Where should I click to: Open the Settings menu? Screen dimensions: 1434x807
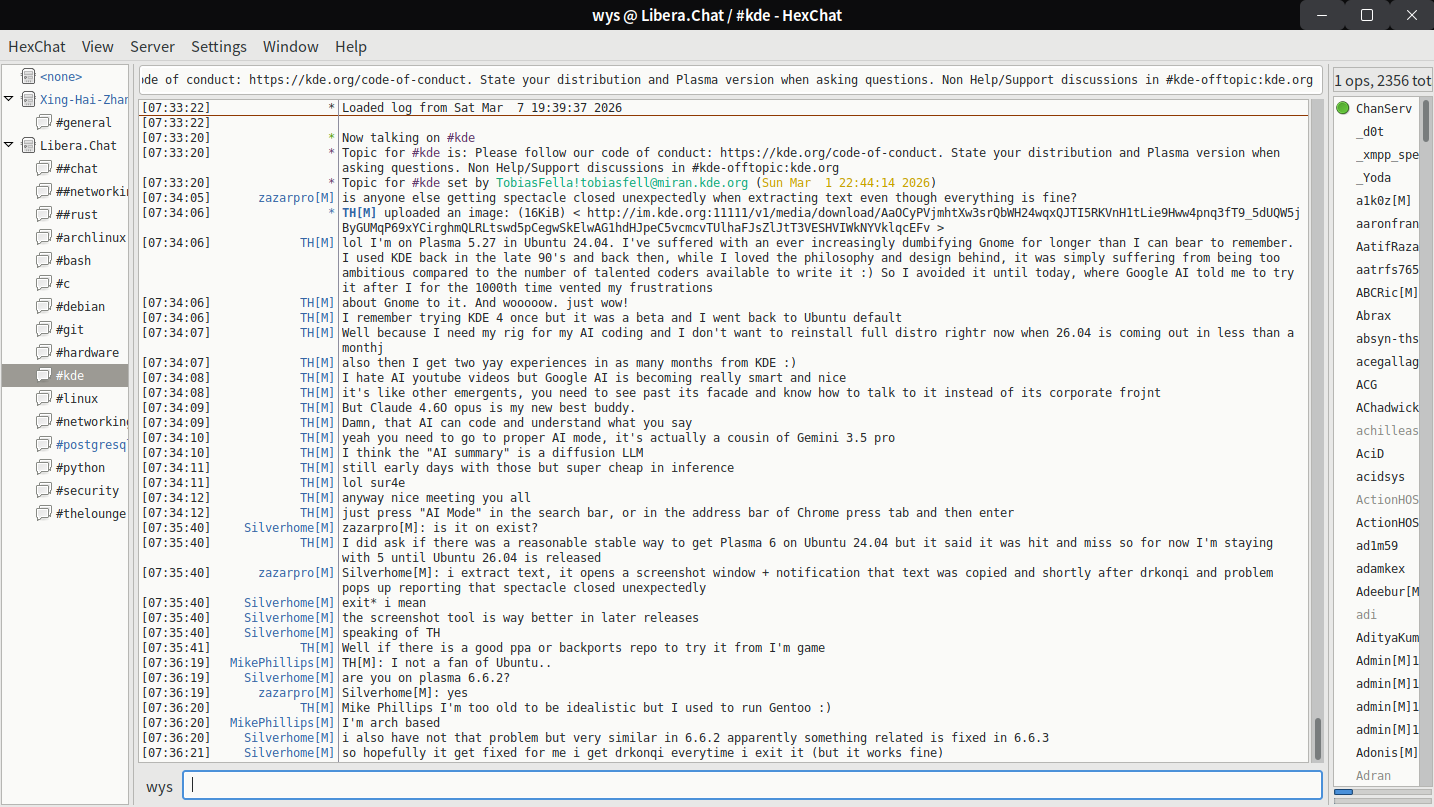click(218, 46)
